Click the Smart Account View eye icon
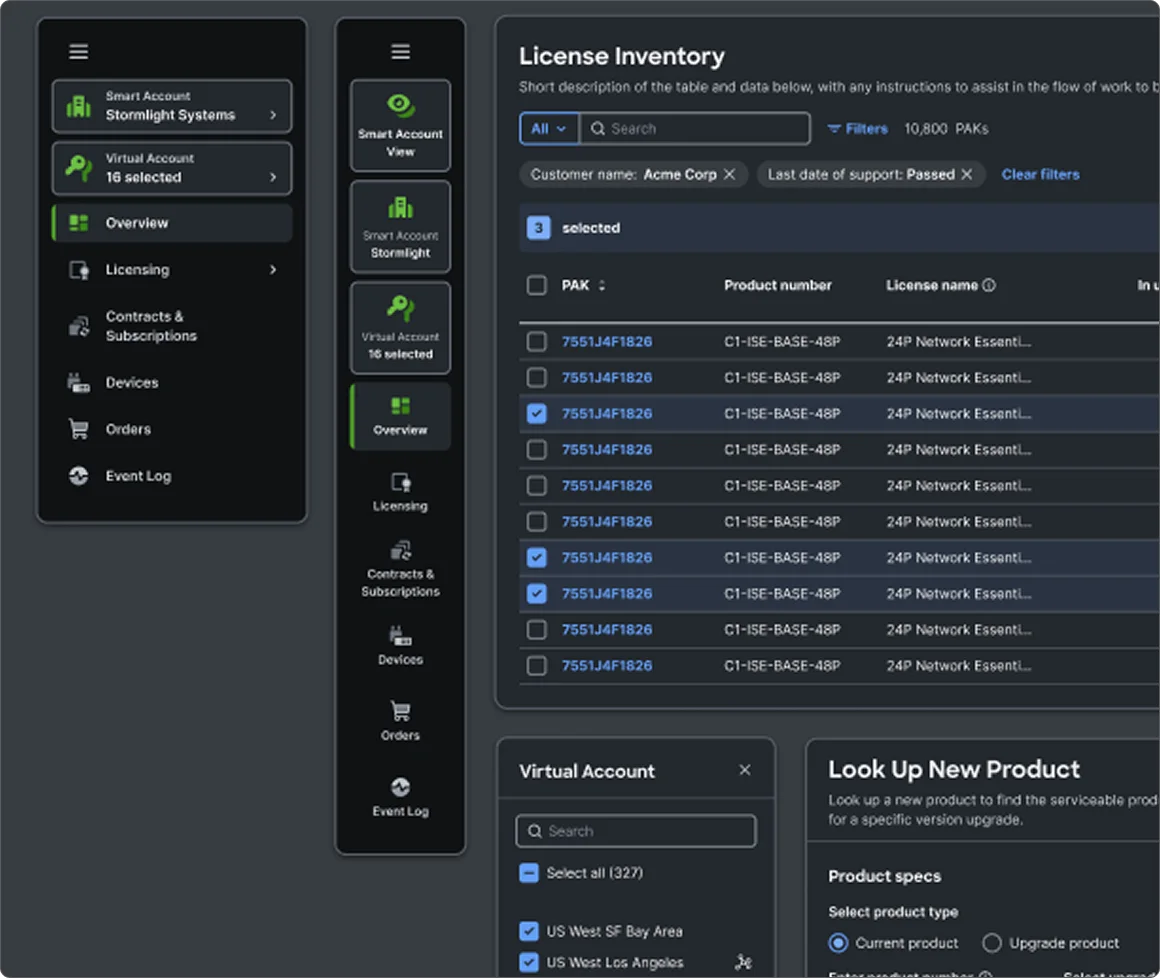Image resolution: width=1160 pixels, height=978 pixels. pos(400,105)
